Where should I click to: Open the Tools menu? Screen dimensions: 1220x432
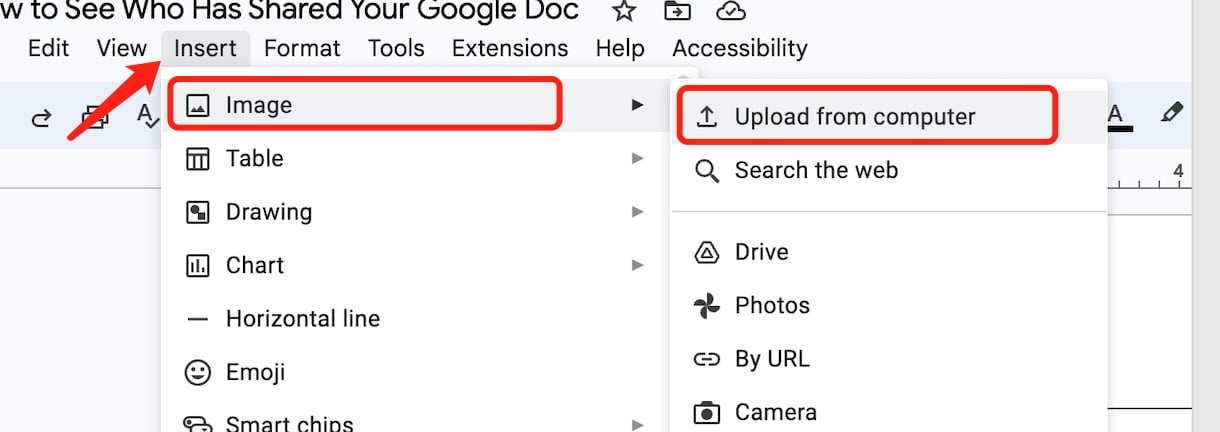[x=396, y=48]
